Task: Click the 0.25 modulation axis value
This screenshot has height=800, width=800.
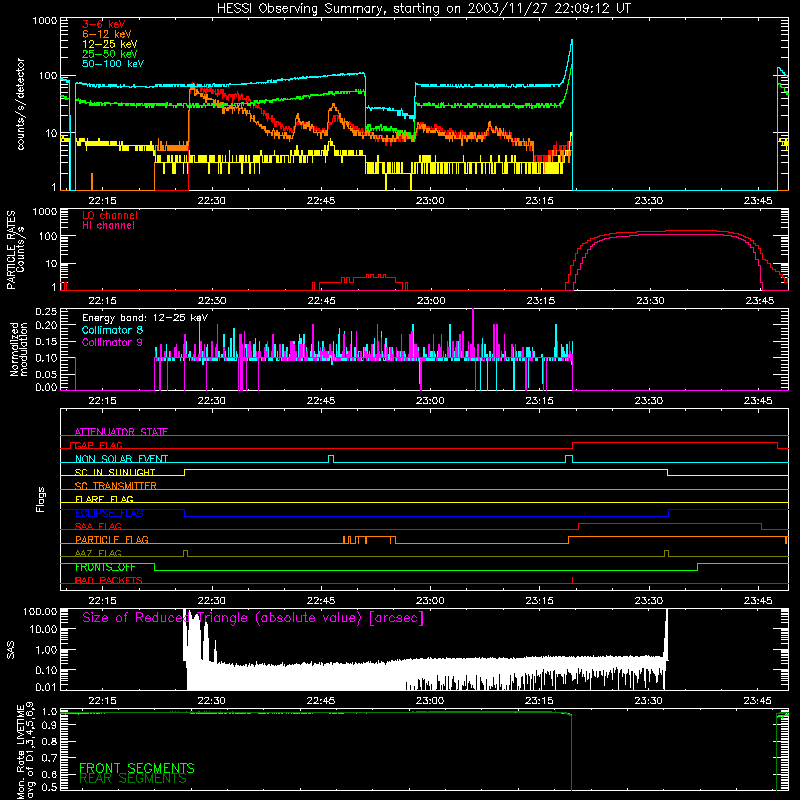Action: (x=46, y=312)
